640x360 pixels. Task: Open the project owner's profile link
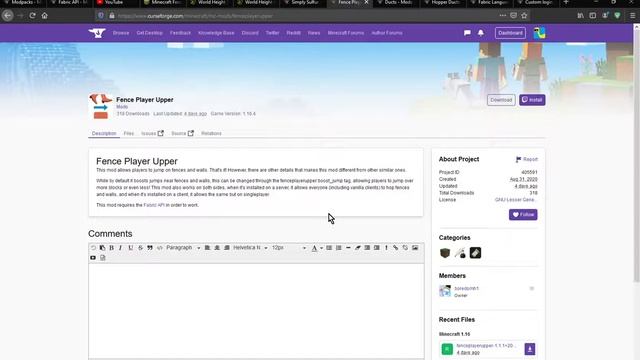pyautogui.click(x=467, y=289)
